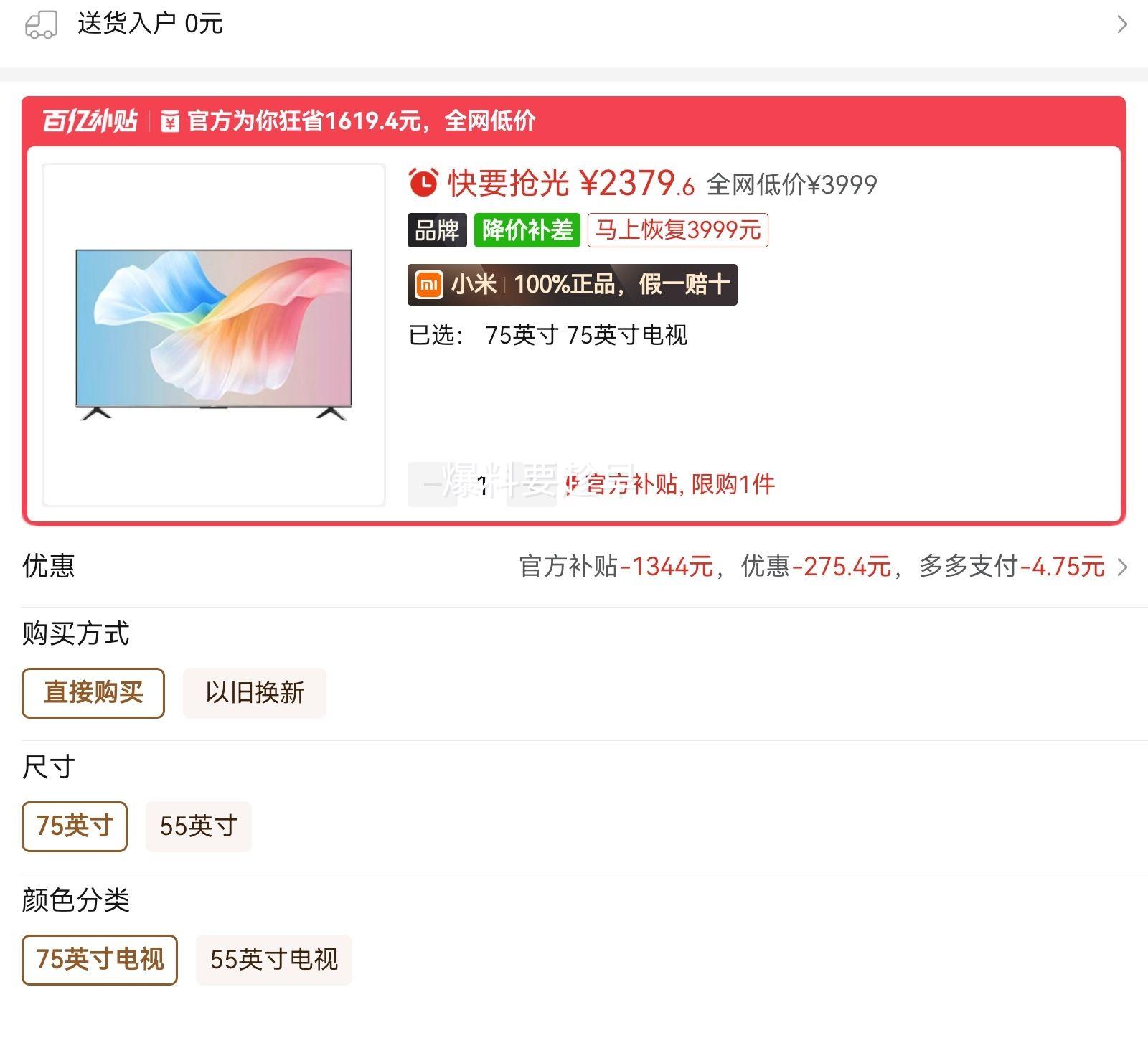This screenshot has height=1053, width=1148.
Task: Tap the green 降价补差 badge
Action: click(527, 230)
